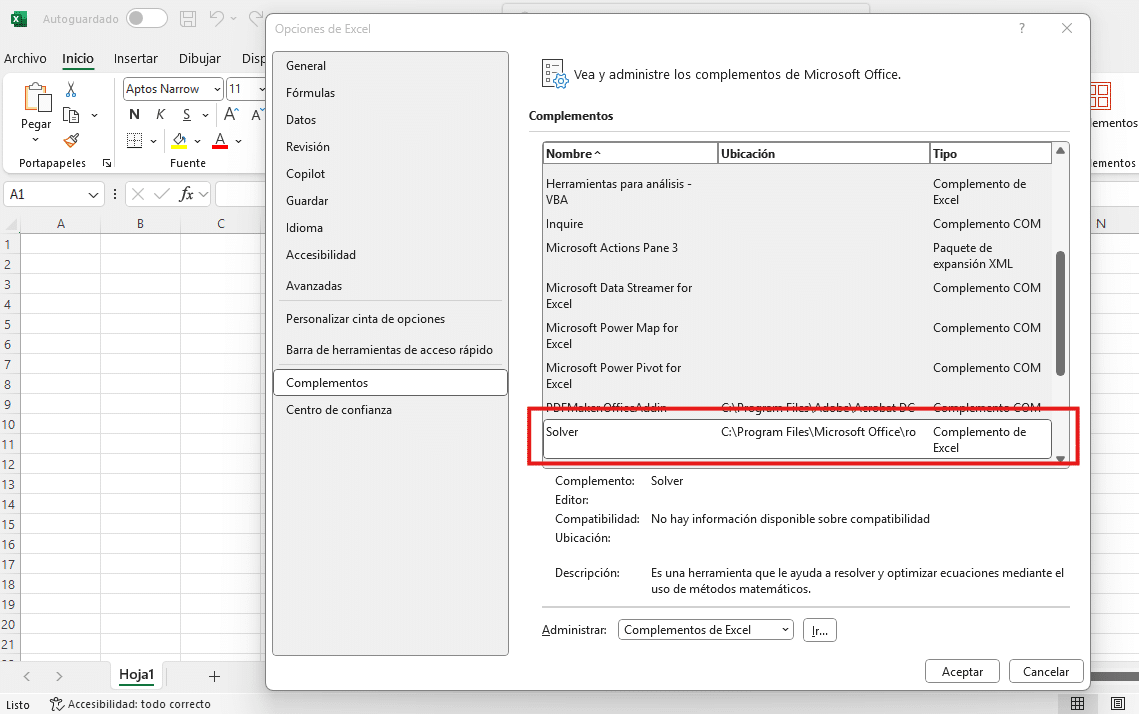The height and width of the screenshot is (714, 1139).
Task: Activate the Format Painter brush icon
Action: coord(71,140)
